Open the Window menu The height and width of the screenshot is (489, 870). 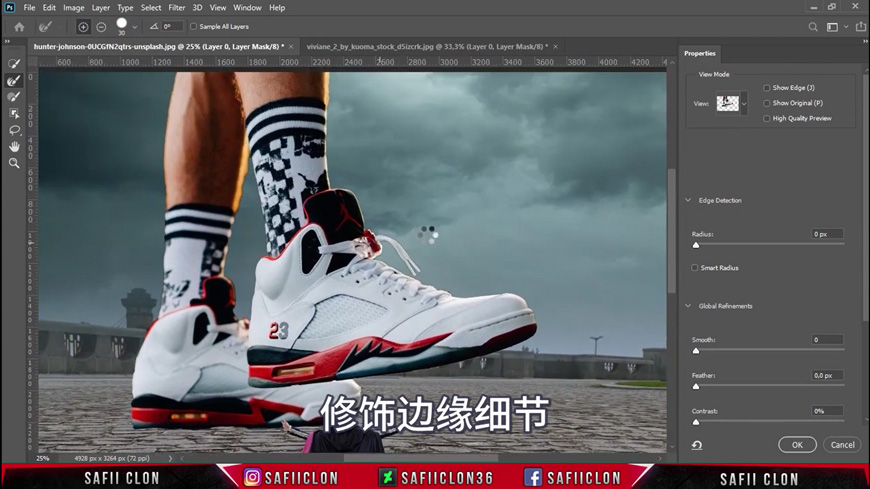pyautogui.click(x=247, y=8)
